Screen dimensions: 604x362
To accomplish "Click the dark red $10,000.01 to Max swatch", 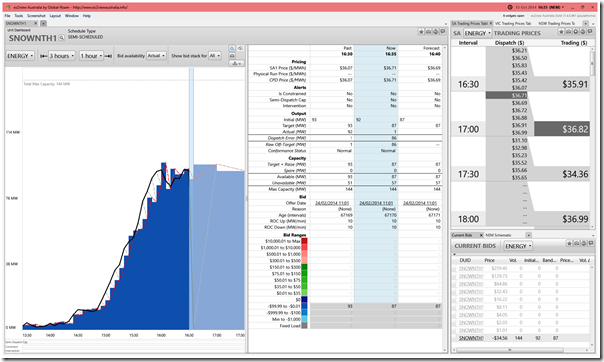I will coord(304,241).
